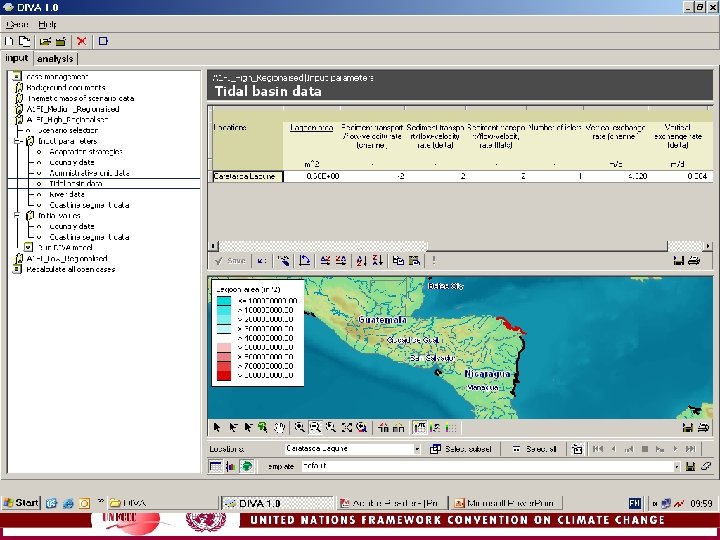Toggle the Run DIVA model checkbox
The height and width of the screenshot is (540, 720).
29,247
